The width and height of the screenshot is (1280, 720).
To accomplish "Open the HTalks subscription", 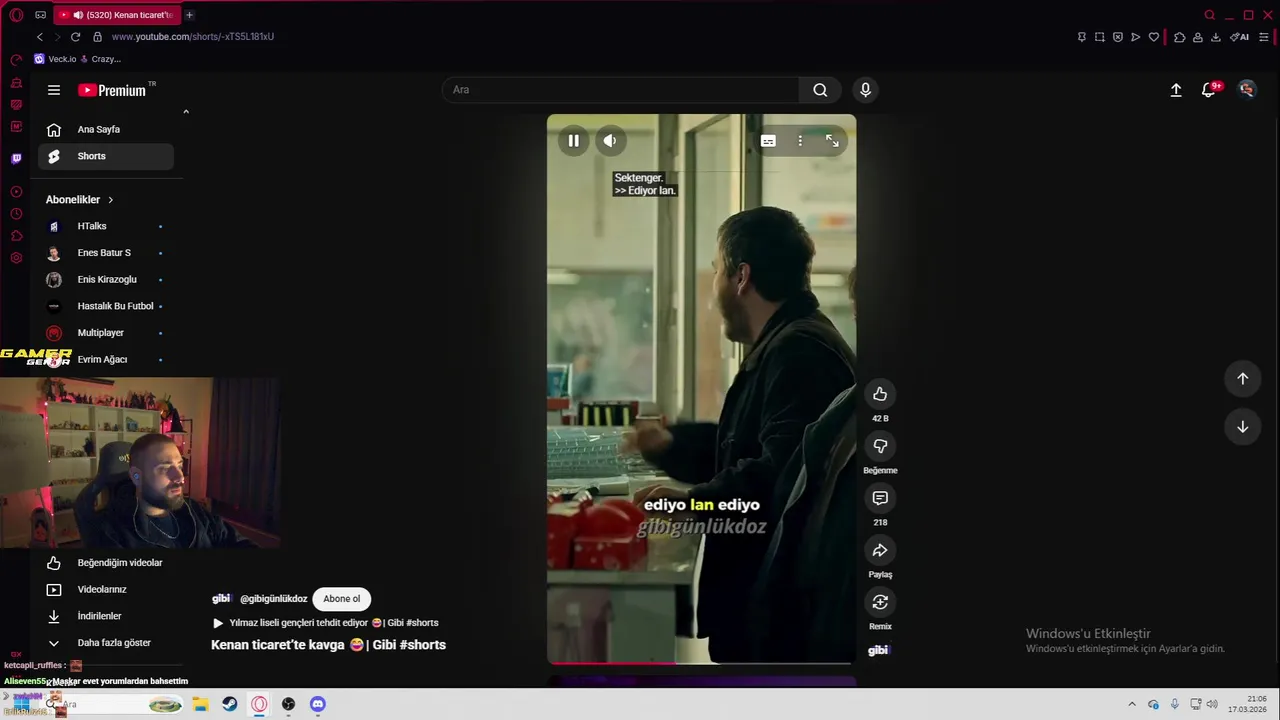I will click(106, 226).
